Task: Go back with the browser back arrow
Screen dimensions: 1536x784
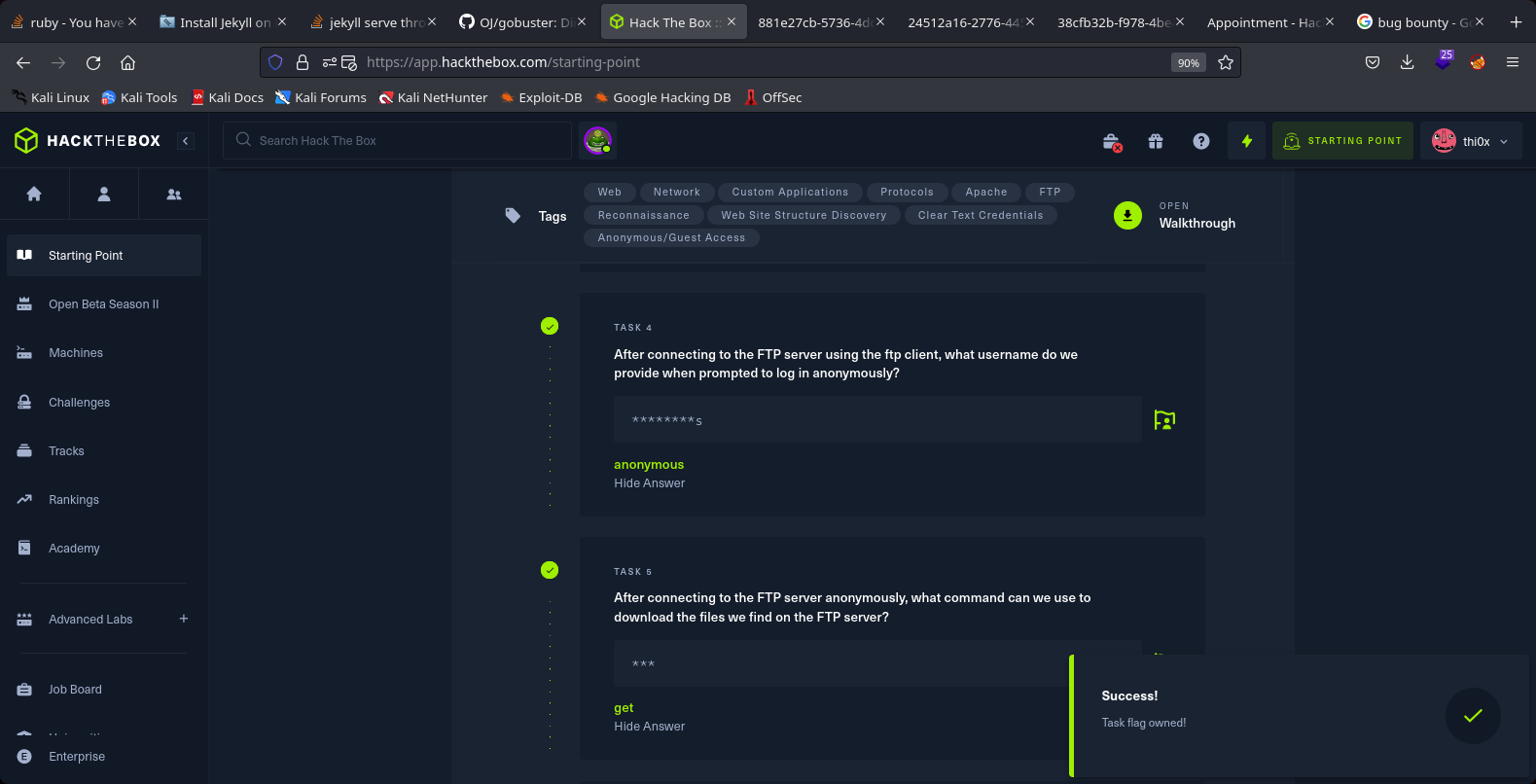Action: (x=23, y=62)
